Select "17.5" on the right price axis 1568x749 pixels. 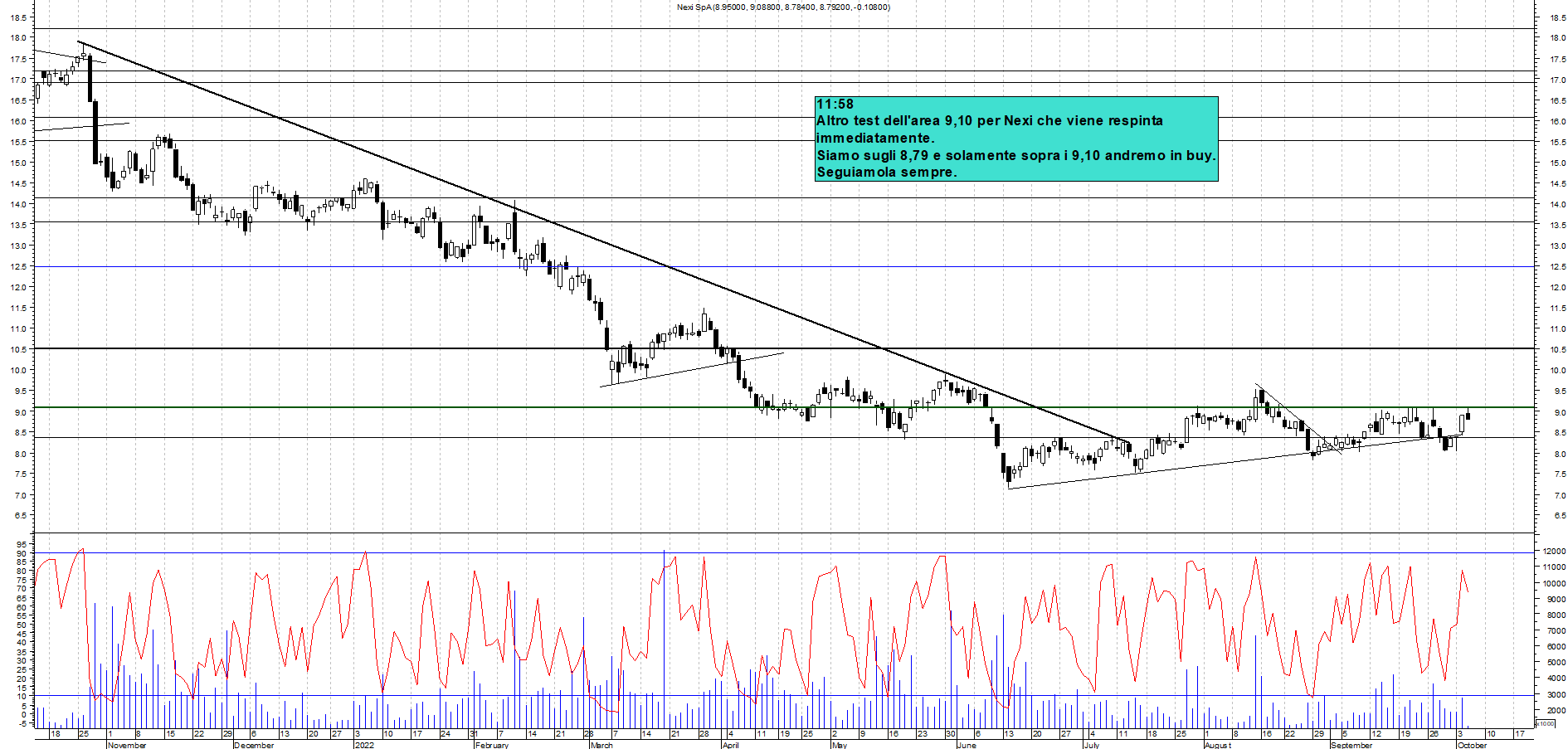[x=1557, y=60]
